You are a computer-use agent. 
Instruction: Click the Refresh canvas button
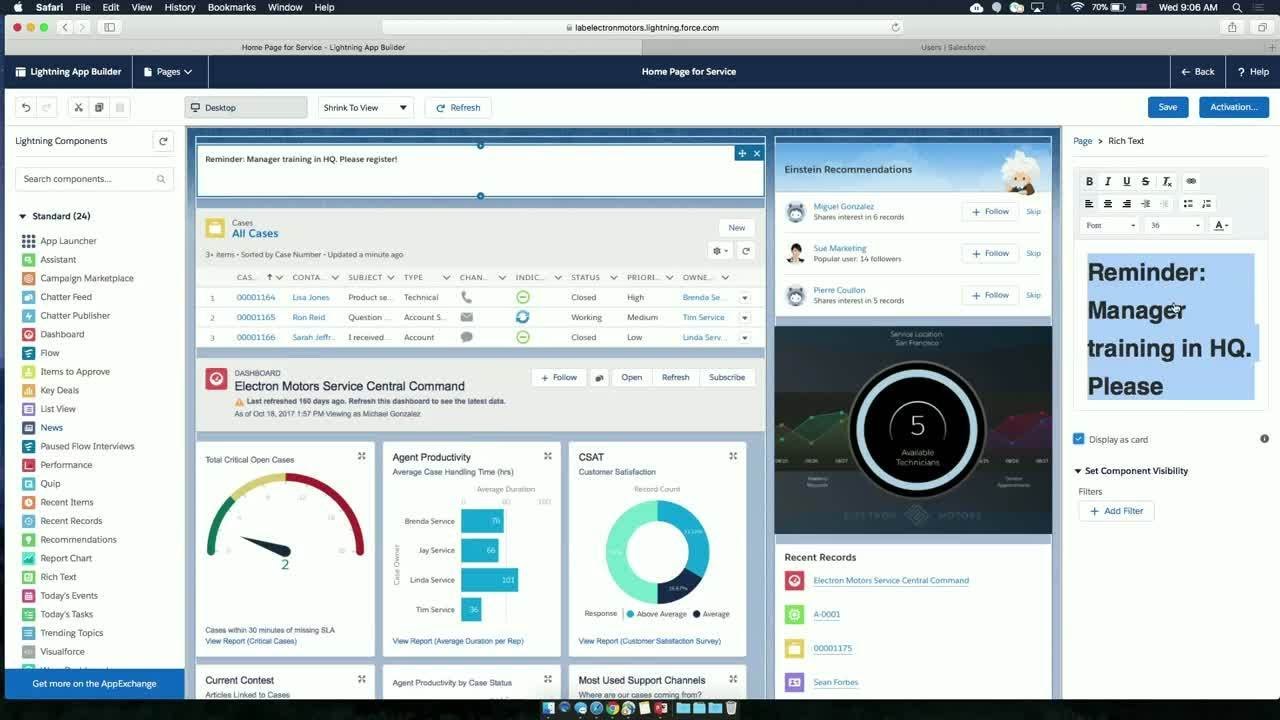coord(458,107)
